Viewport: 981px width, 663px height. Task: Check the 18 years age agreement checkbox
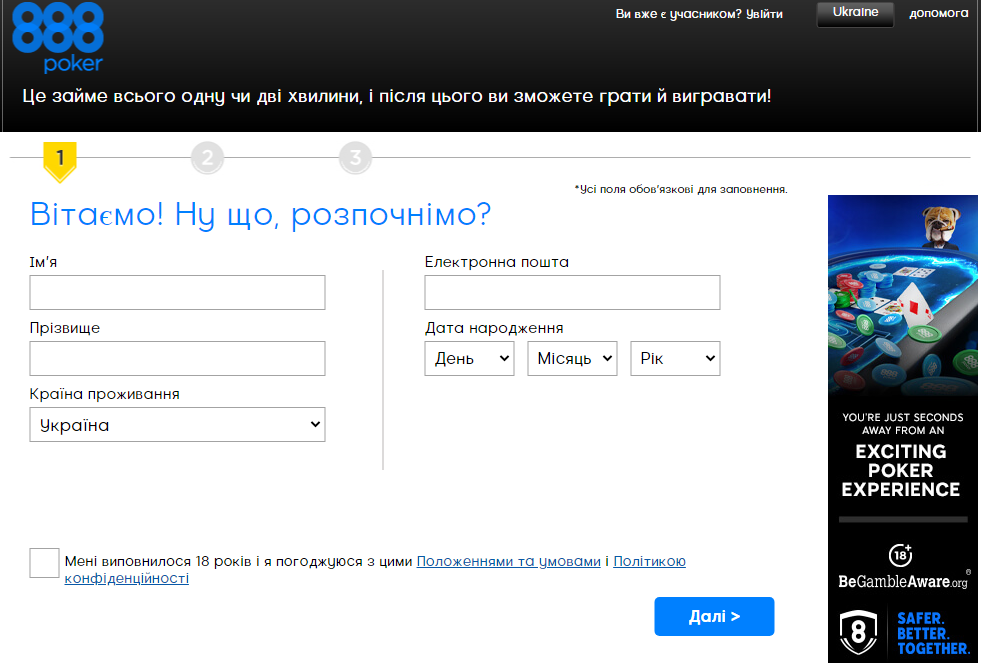[x=44, y=563]
